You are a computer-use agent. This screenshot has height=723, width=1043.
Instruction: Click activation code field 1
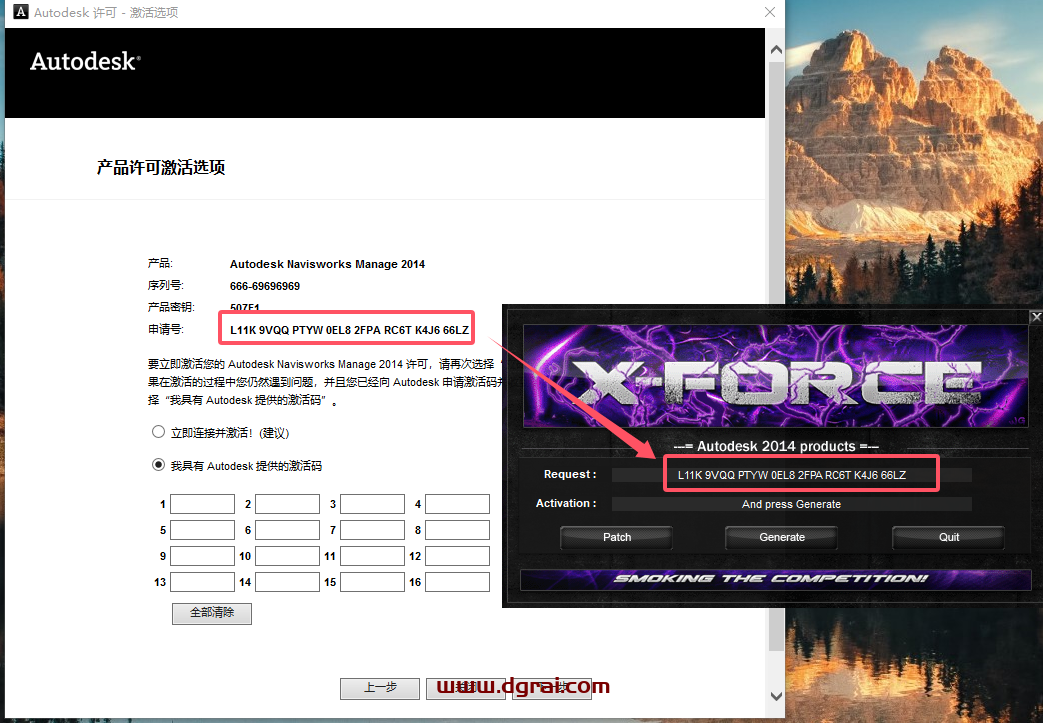point(202,504)
